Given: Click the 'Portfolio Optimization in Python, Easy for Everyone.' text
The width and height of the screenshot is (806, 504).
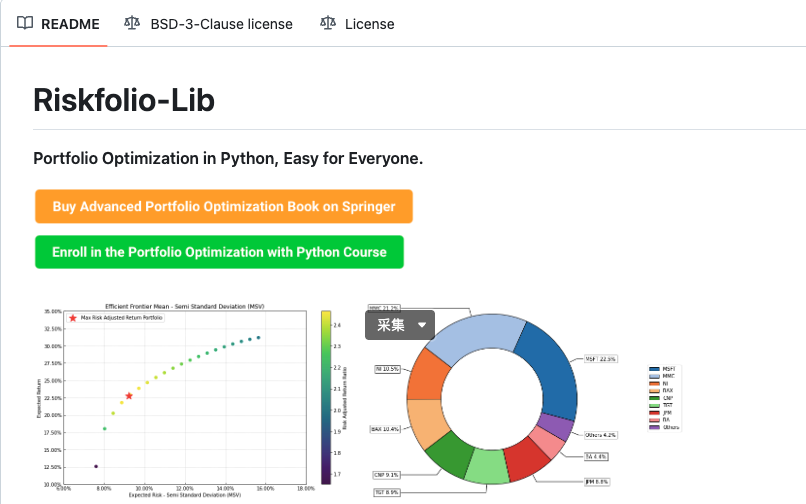Looking at the screenshot, I should (x=228, y=158).
